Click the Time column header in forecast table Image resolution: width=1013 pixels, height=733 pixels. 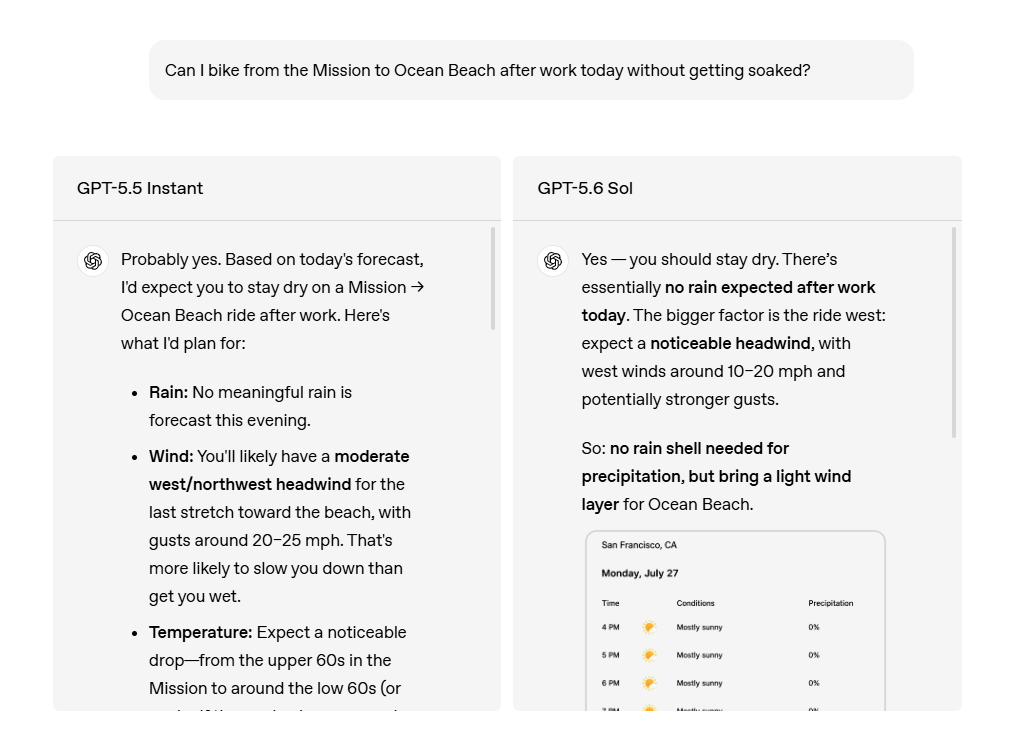pyautogui.click(x=611, y=603)
